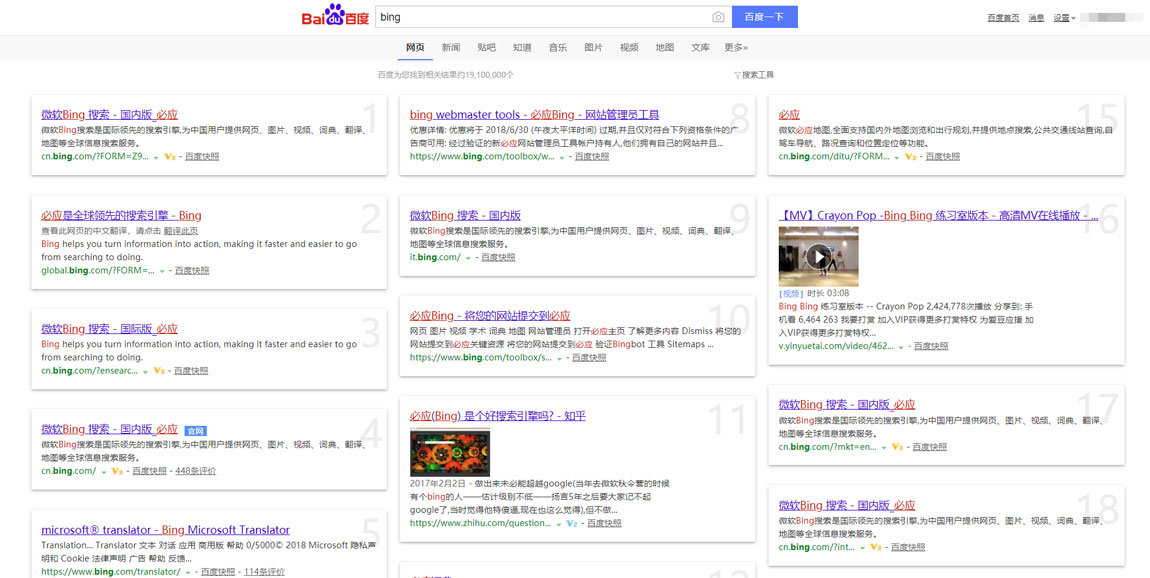Viewport: 1150px width, 578px height.
Task: Play the Crayon Pop MV video thumbnail
Action: click(821, 256)
